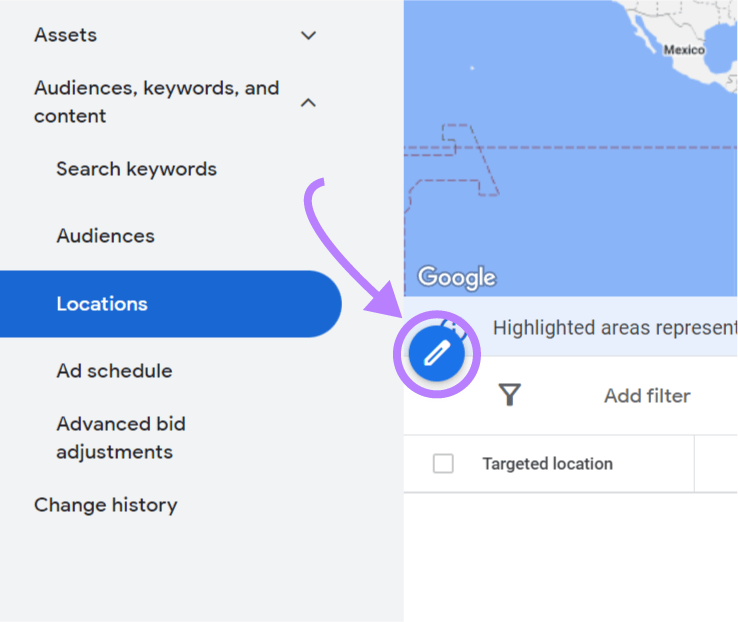The height and width of the screenshot is (622, 738).
Task: Click the Google logo on the map
Action: pyautogui.click(x=456, y=277)
